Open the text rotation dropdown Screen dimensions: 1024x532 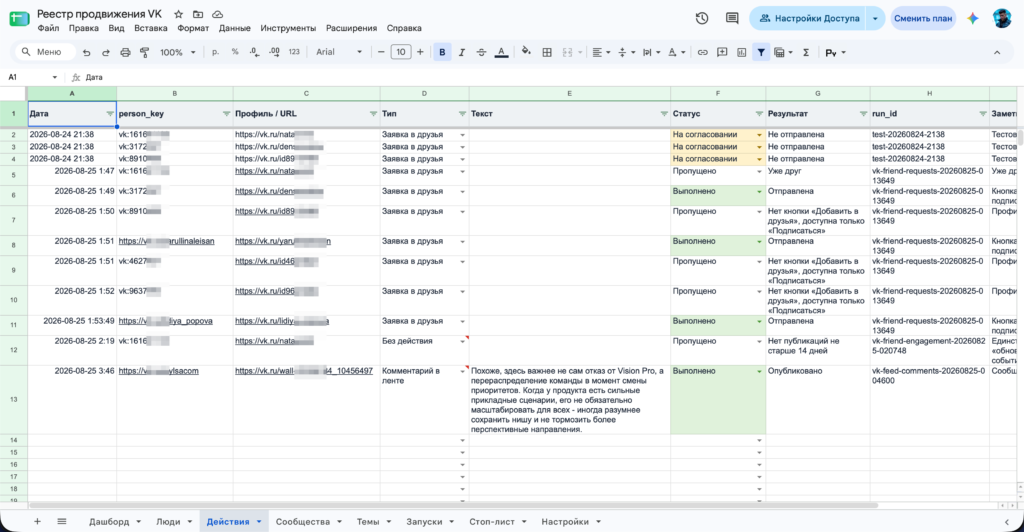(x=676, y=52)
